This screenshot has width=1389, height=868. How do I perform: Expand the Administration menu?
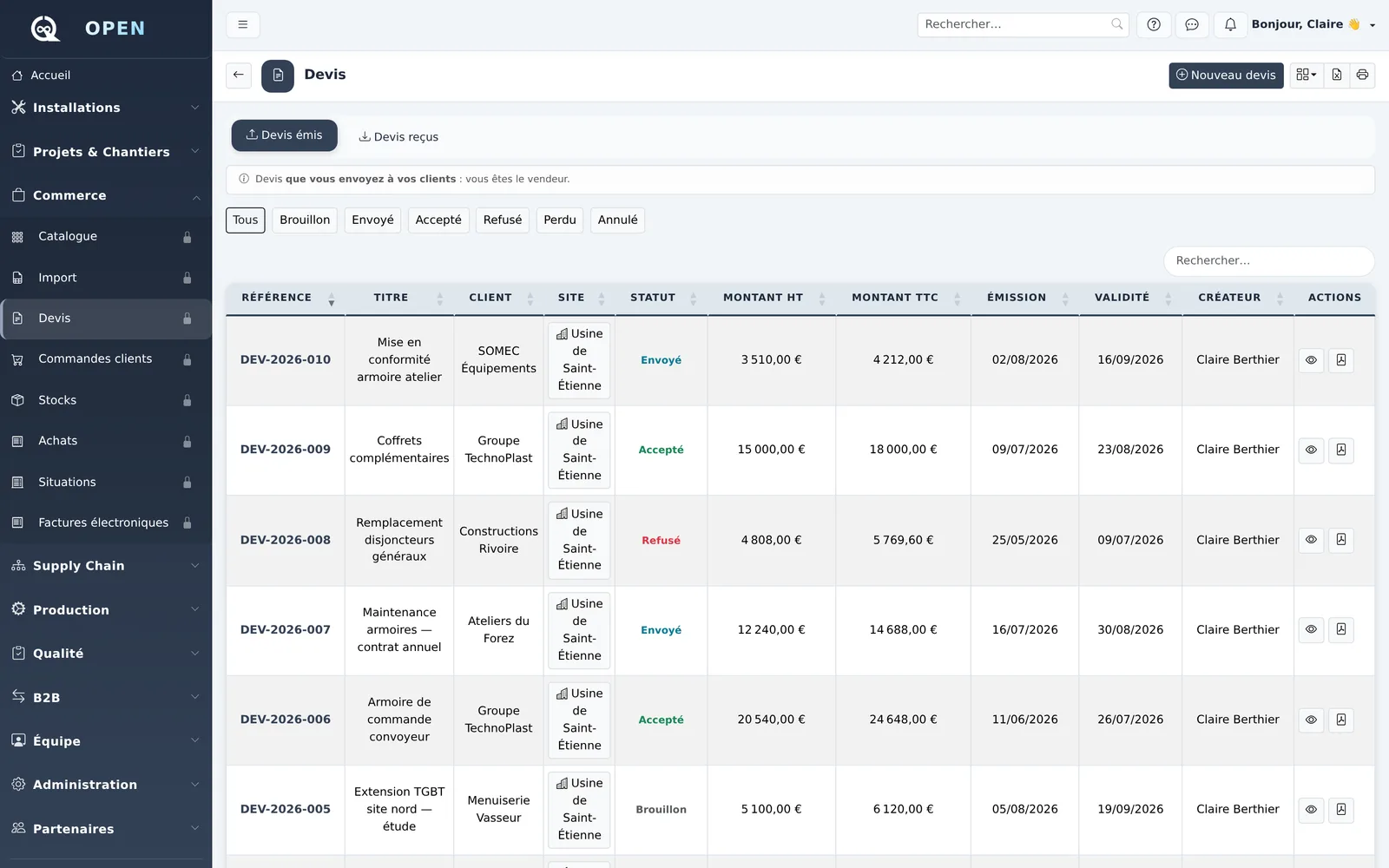pos(106,785)
